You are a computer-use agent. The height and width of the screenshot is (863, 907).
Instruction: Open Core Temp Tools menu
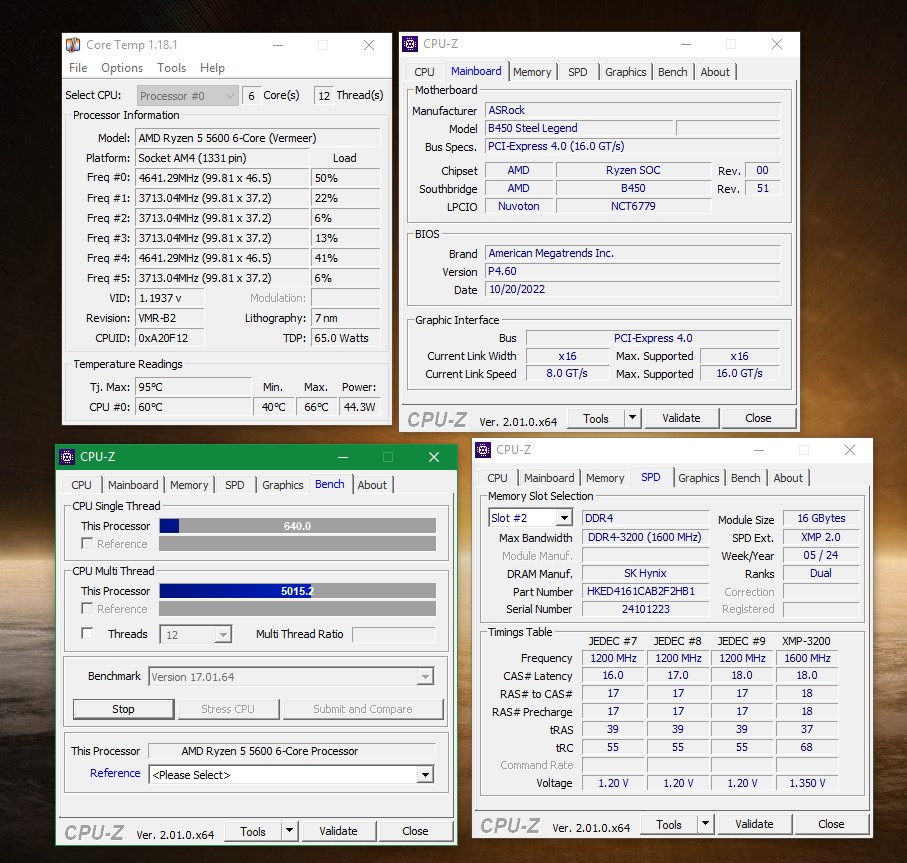[172, 68]
